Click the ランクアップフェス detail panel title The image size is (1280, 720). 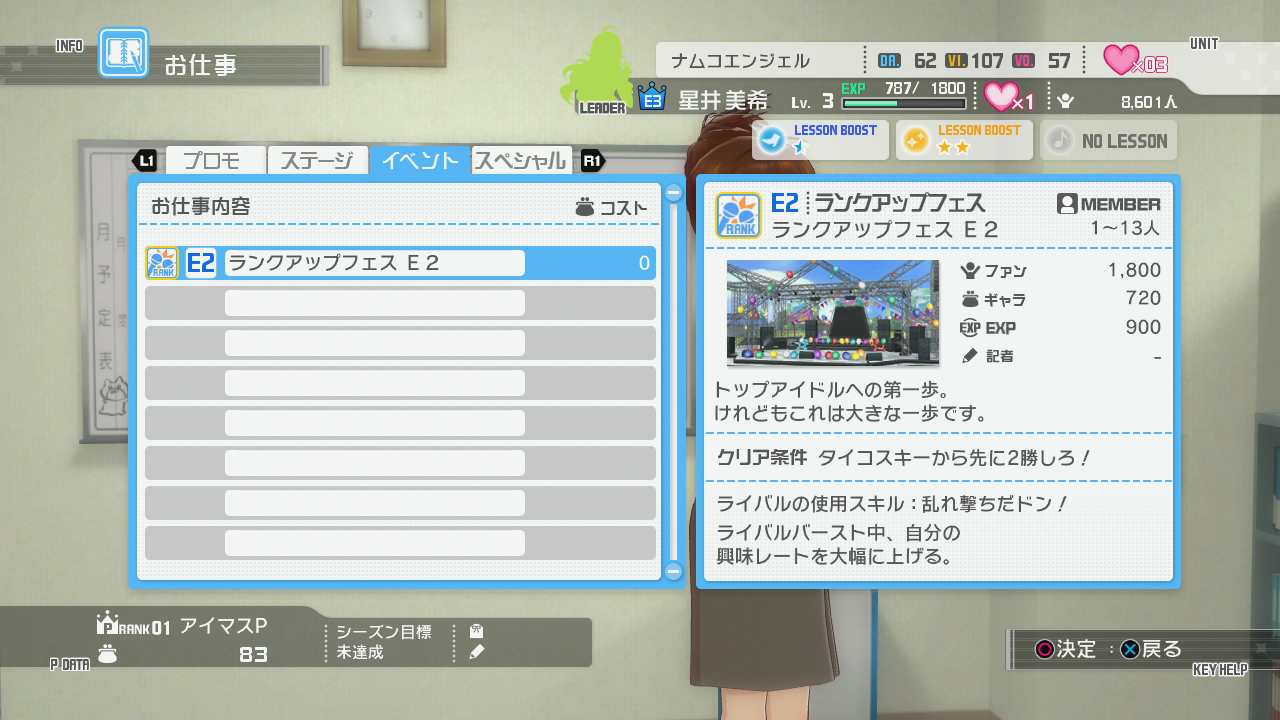point(900,203)
